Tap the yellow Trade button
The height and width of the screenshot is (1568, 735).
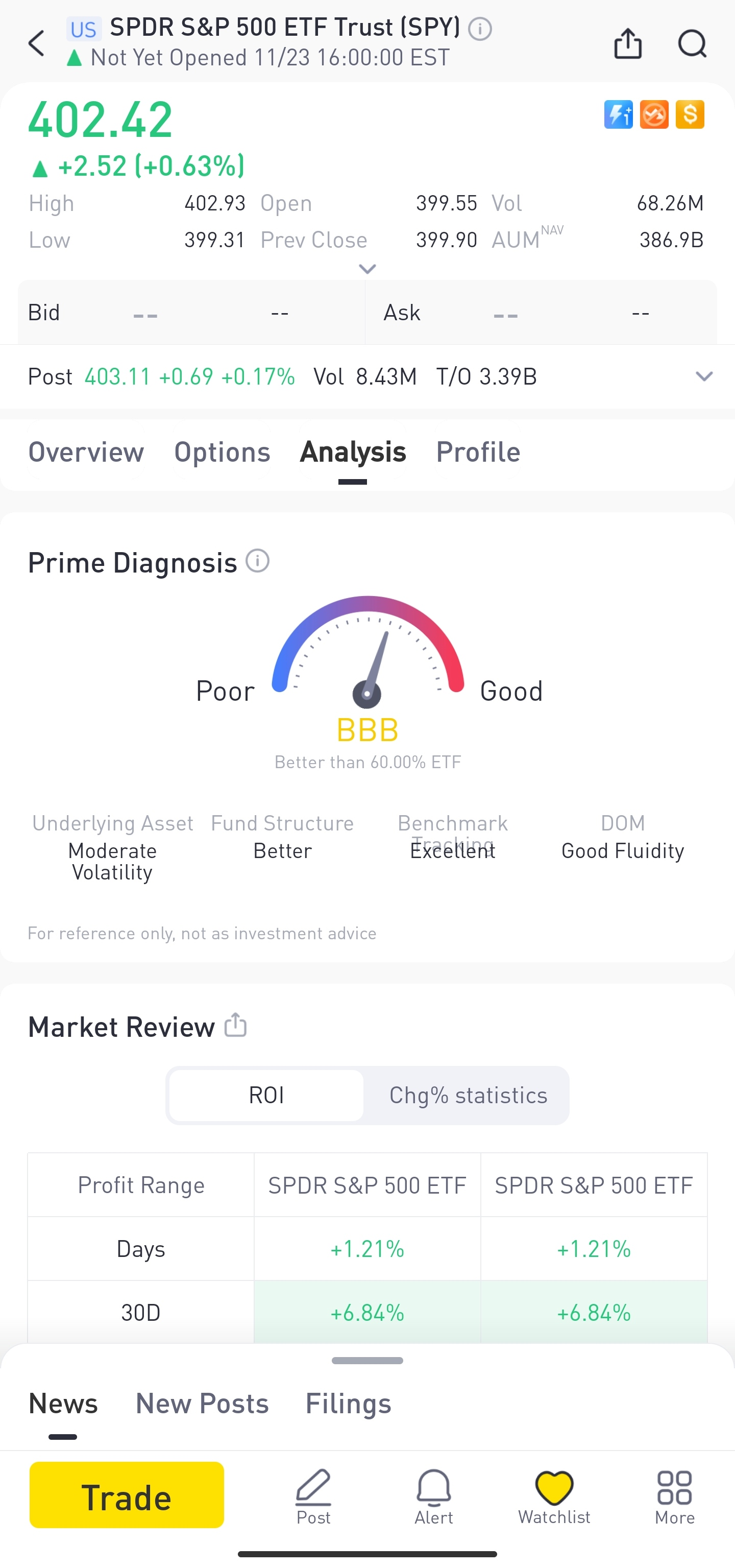(x=127, y=1495)
